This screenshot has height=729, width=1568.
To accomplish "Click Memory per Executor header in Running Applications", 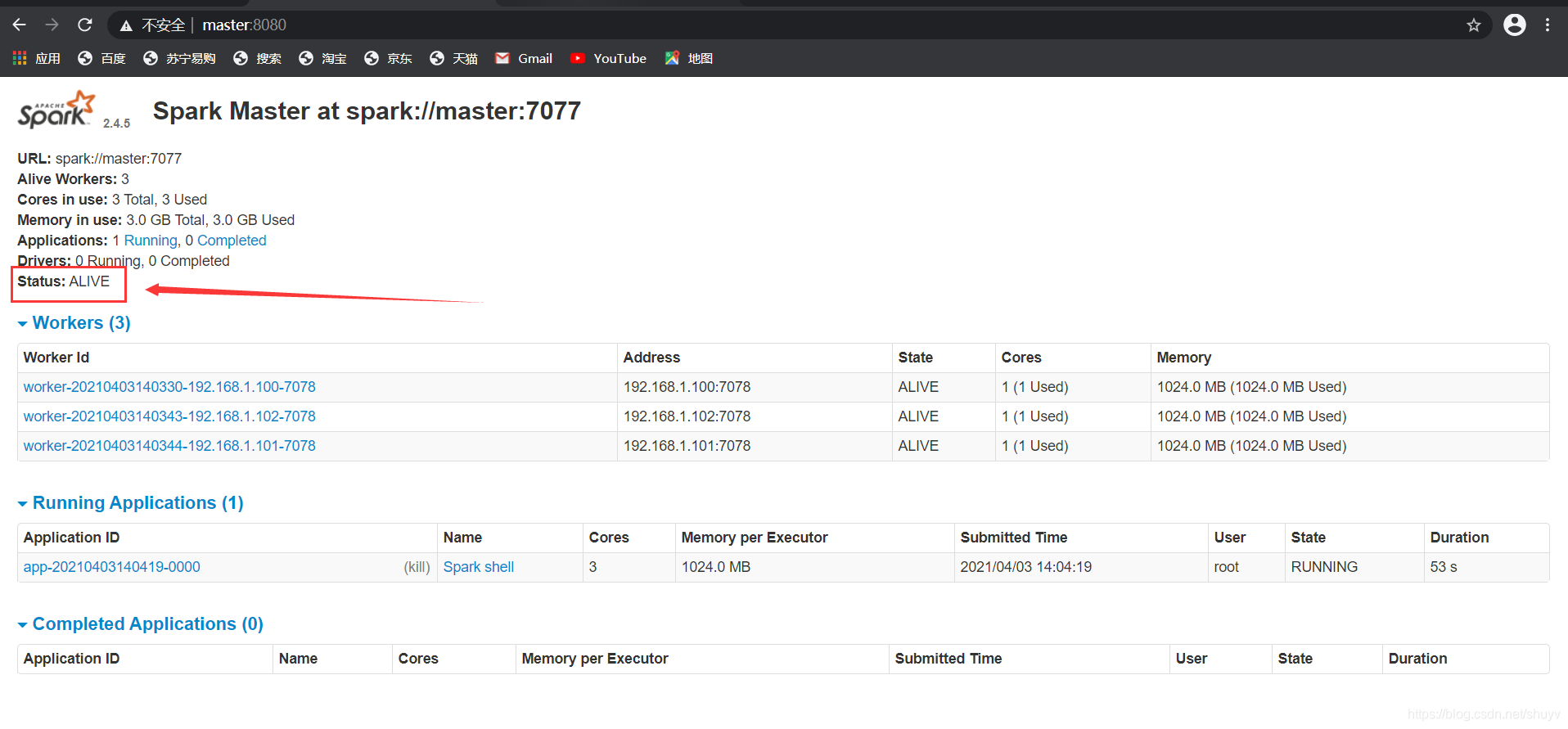I will tap(755, 538).
